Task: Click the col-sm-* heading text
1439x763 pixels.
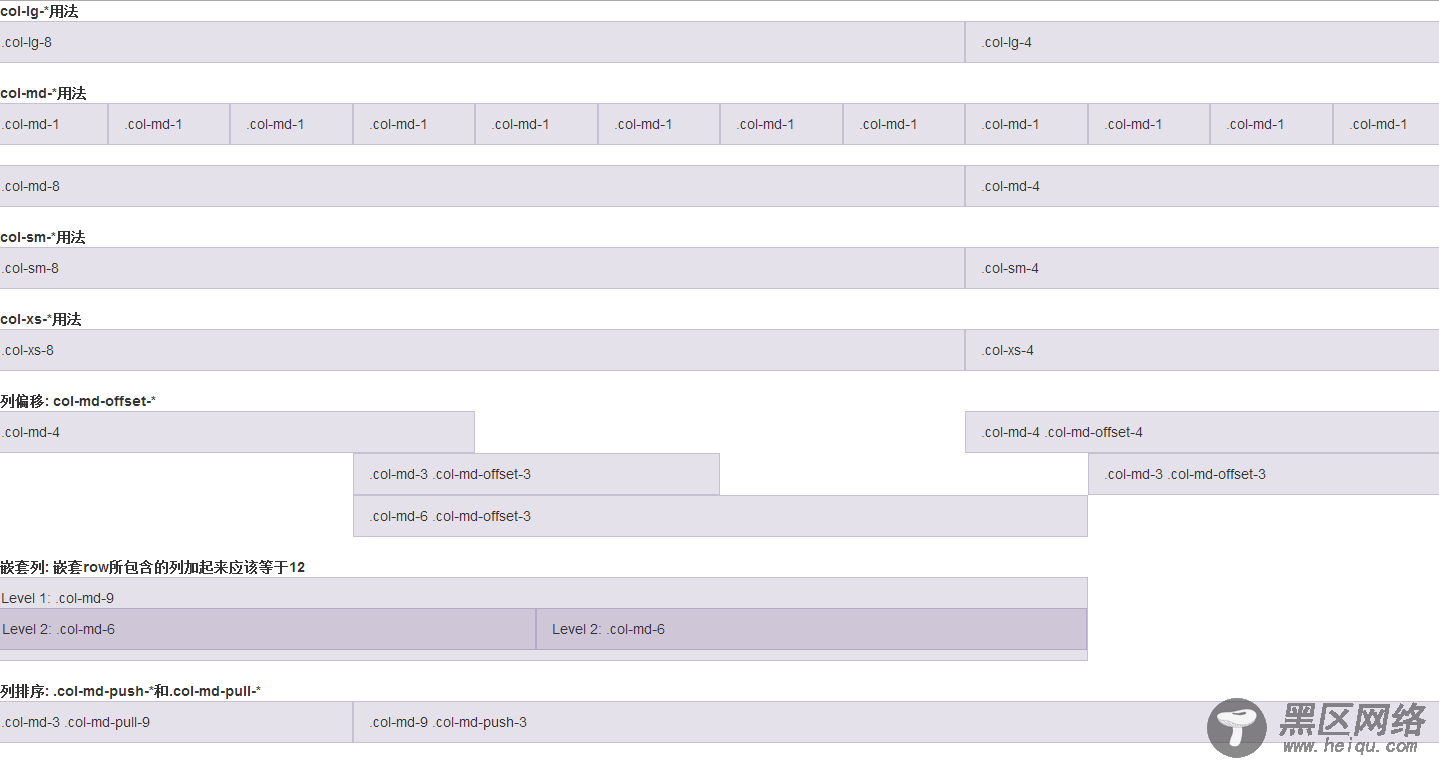Action: [x=43, y=237]
